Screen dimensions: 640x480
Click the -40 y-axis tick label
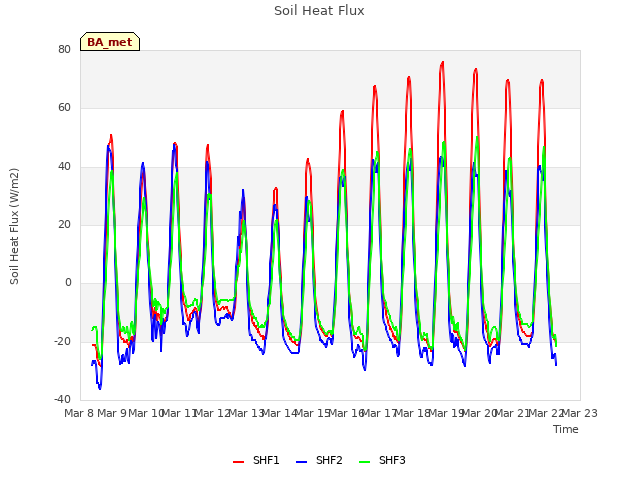(x=62, y=399)
